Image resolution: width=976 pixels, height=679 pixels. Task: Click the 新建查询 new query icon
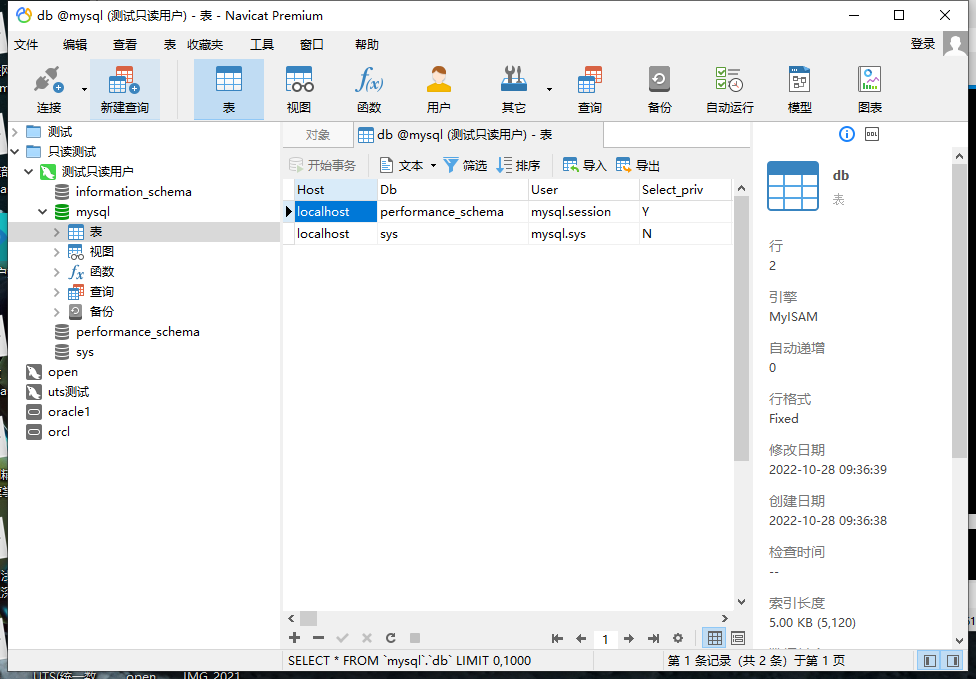tap(124, 90)
